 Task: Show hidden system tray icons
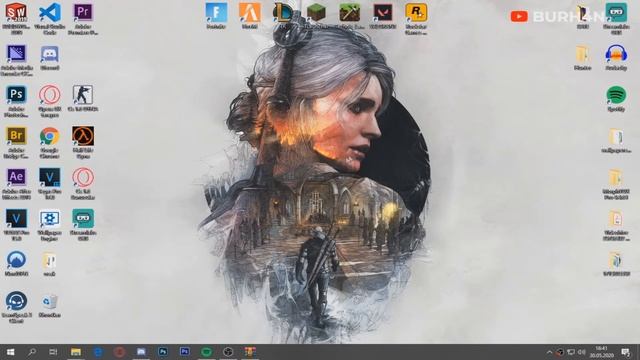pos(549,352)
